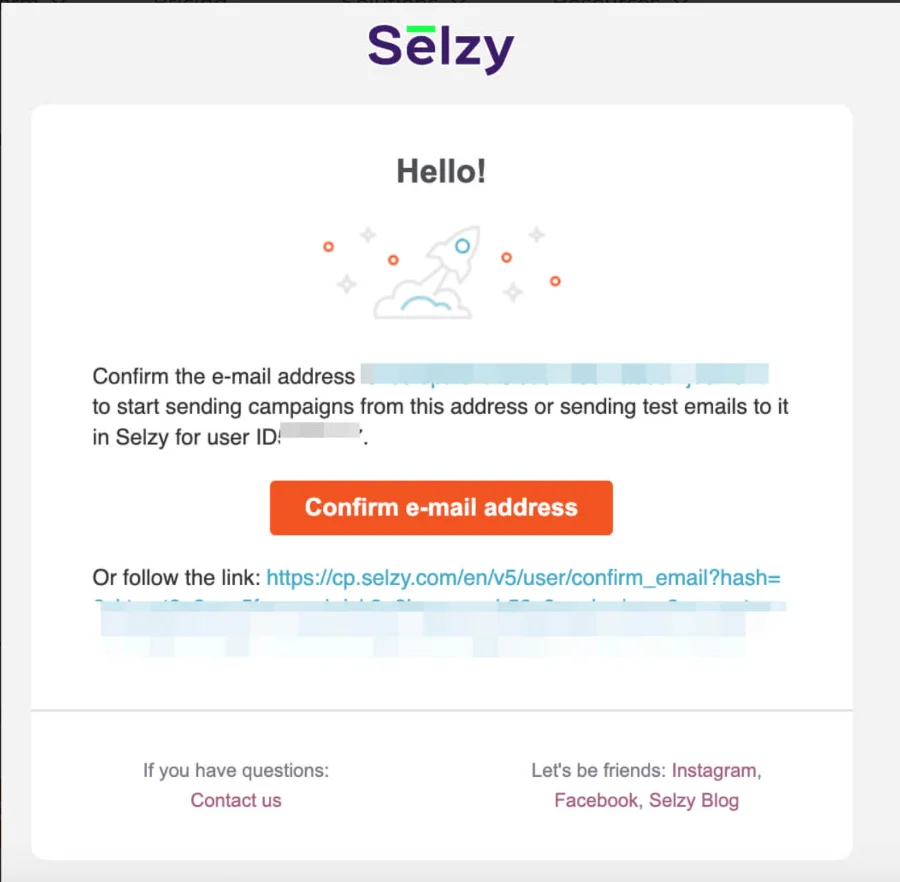This screenshot has width=900, height=882.
Task: Click the blurred user ID value
Action: coord(321,436)
